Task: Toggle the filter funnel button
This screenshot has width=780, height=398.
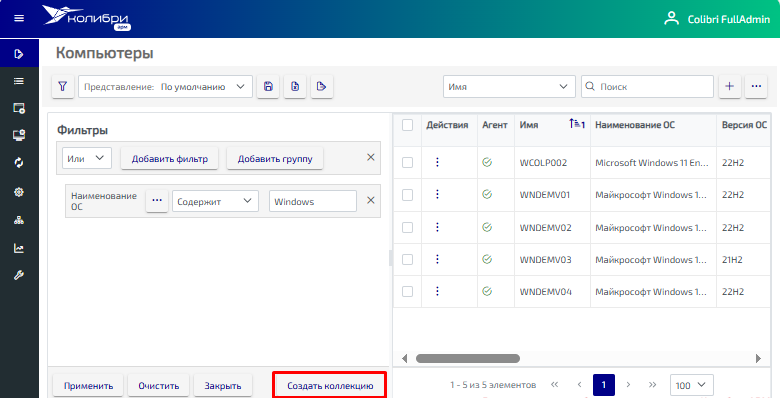Action: [63, 87]
